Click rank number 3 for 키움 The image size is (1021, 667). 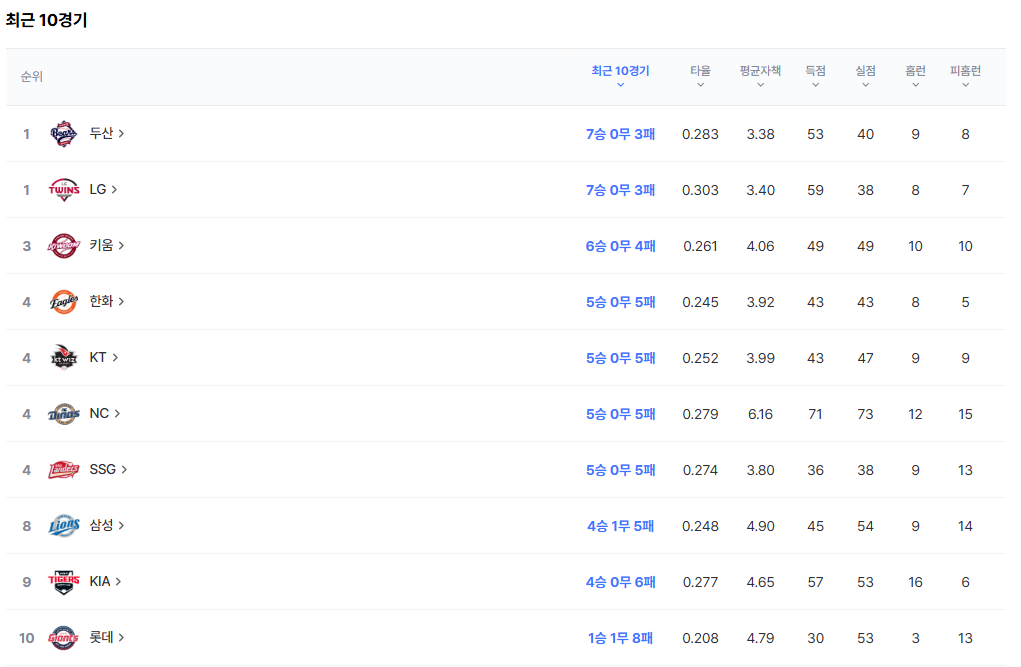point(26,246)
